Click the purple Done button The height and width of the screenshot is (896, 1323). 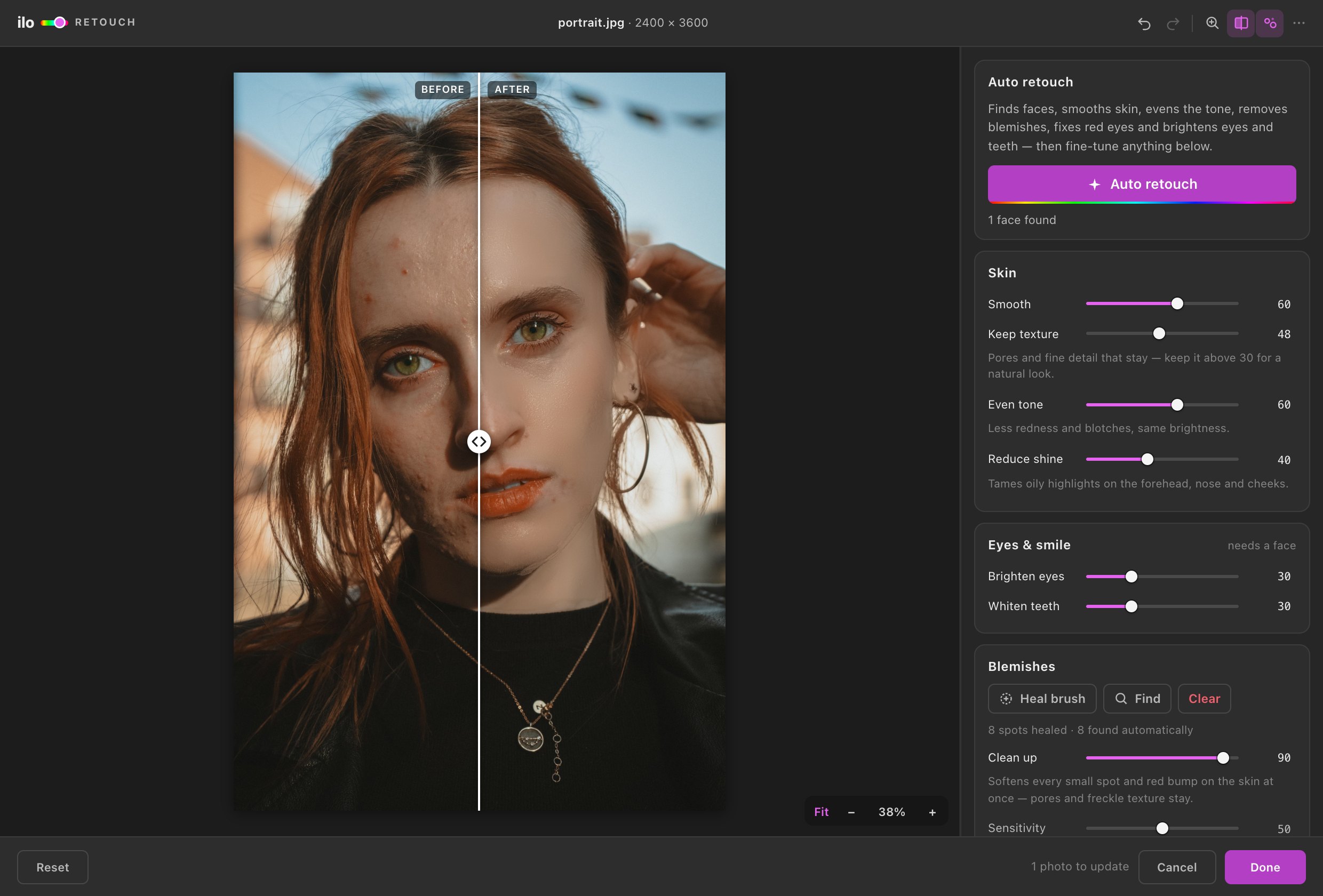(x=1265, y=867)
